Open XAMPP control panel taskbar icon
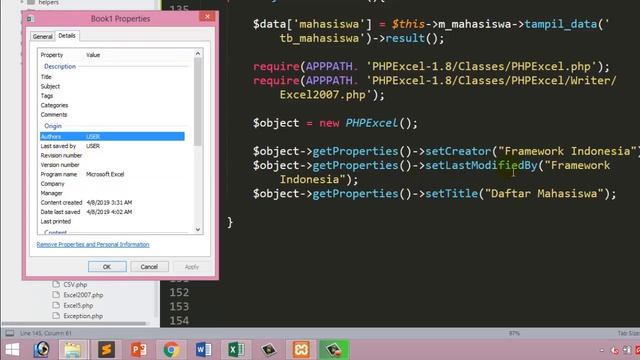640x360 pixels. (301, 350)
